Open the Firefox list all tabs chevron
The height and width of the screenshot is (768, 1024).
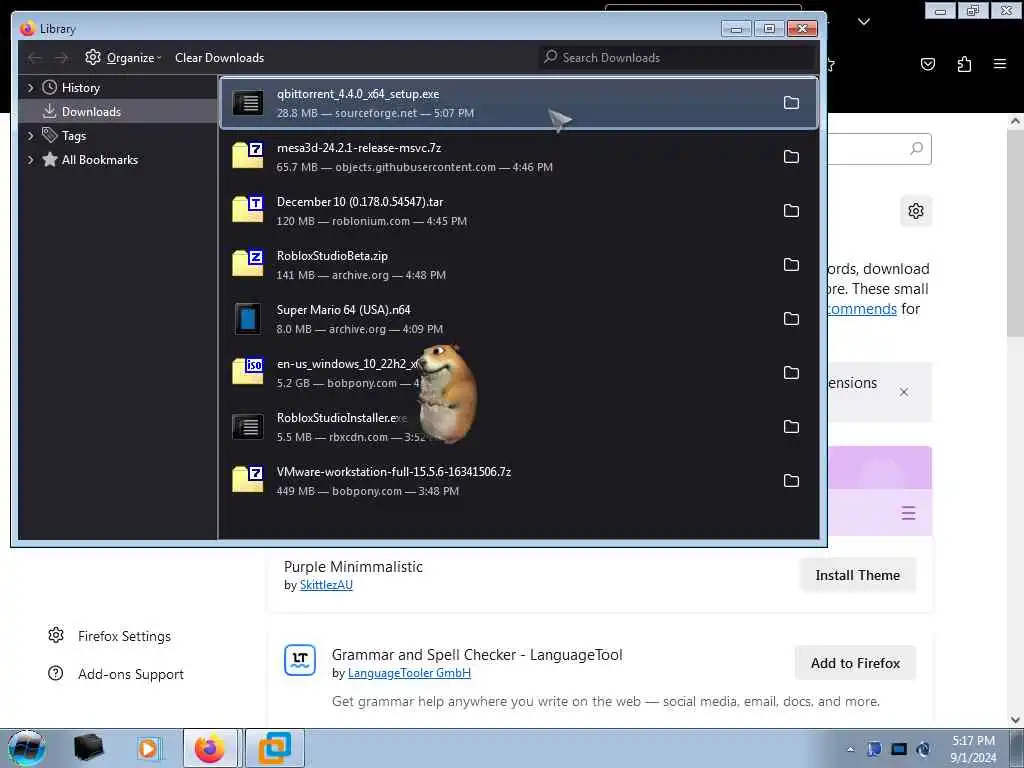(x=863, y=22)
